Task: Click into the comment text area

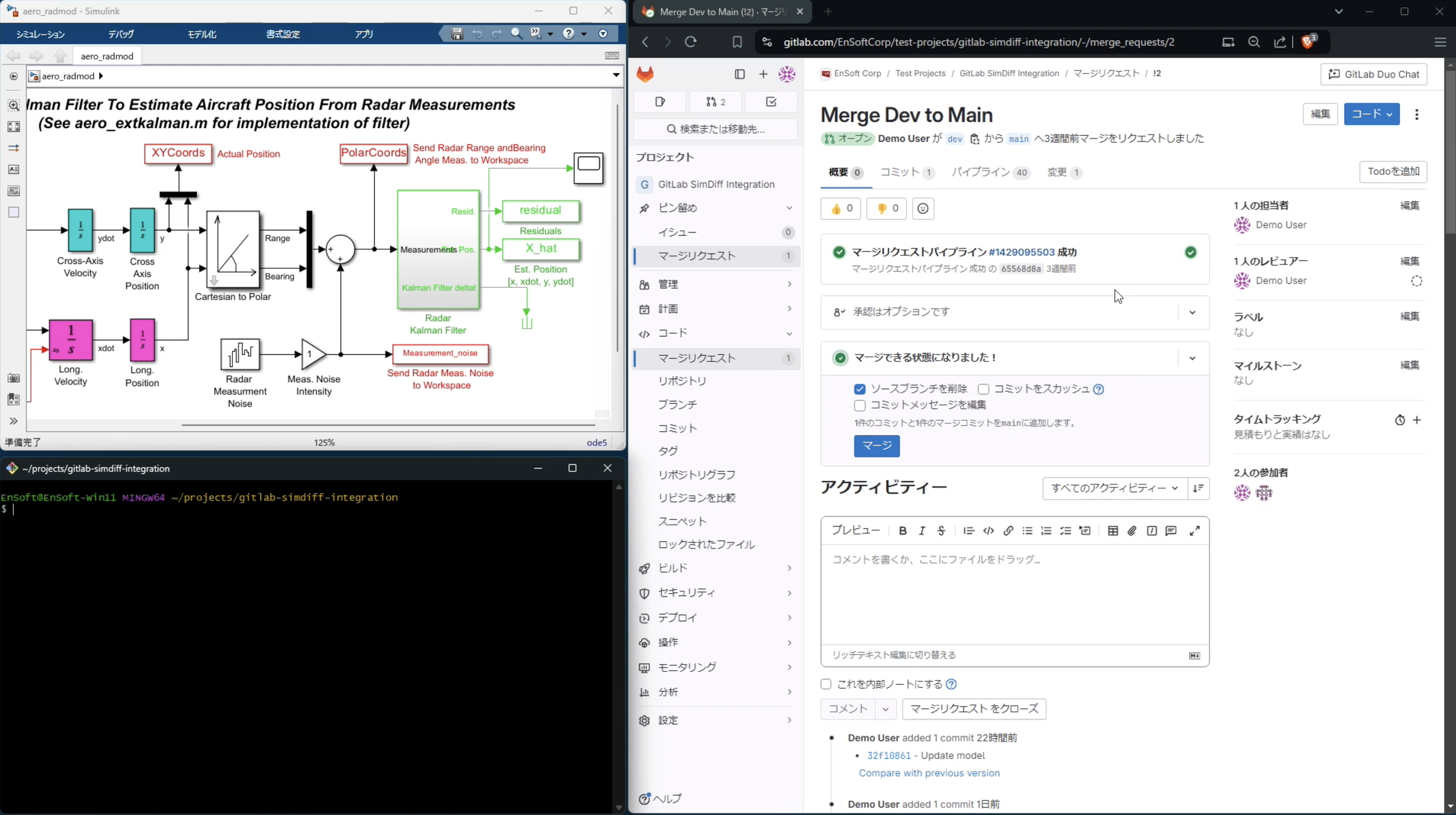Action: (1015, 594)
